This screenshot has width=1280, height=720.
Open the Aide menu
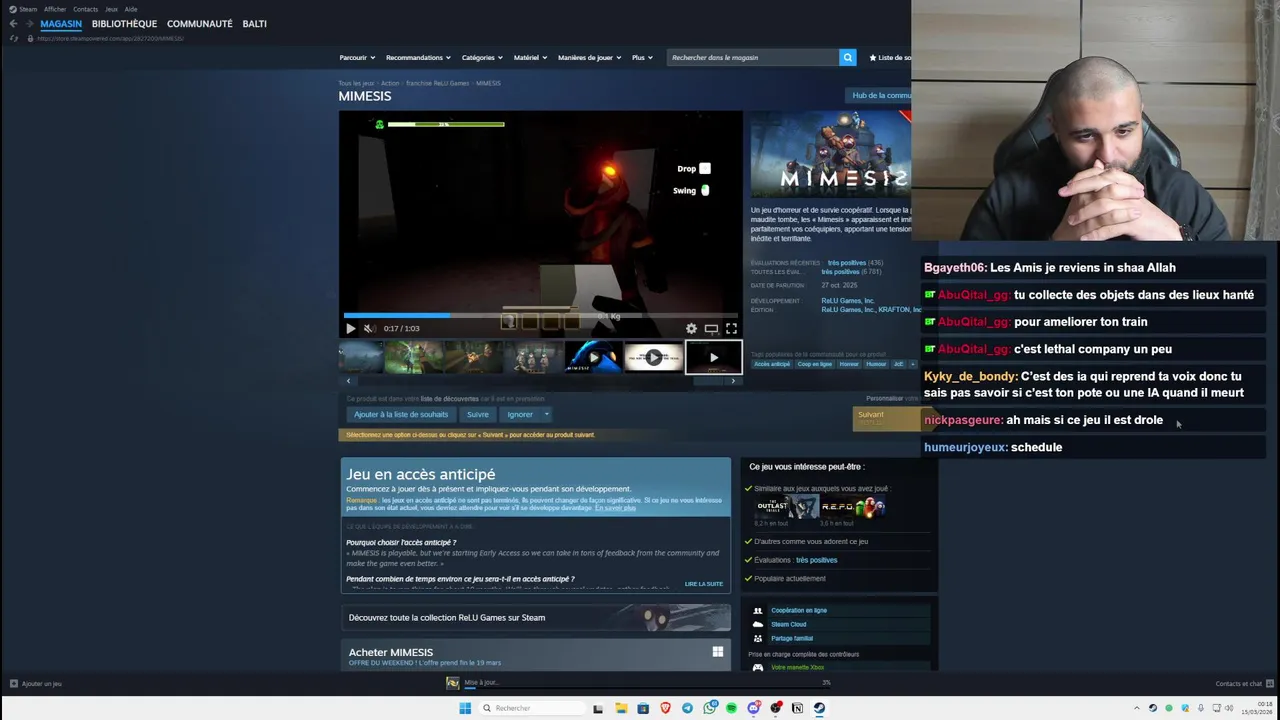tap(131, 9)
